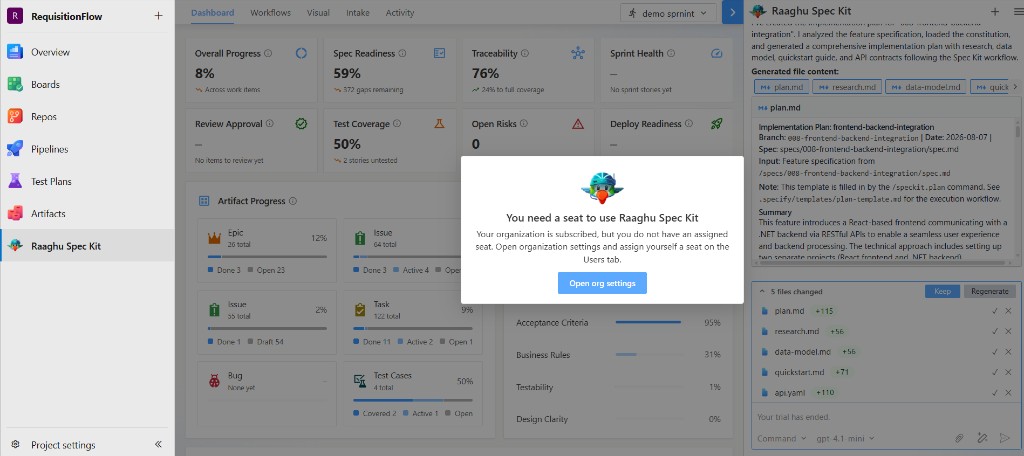Viewport: 1024px width, 456px height.
Task: Click the Open org settings button
Action: click(602, 283)
